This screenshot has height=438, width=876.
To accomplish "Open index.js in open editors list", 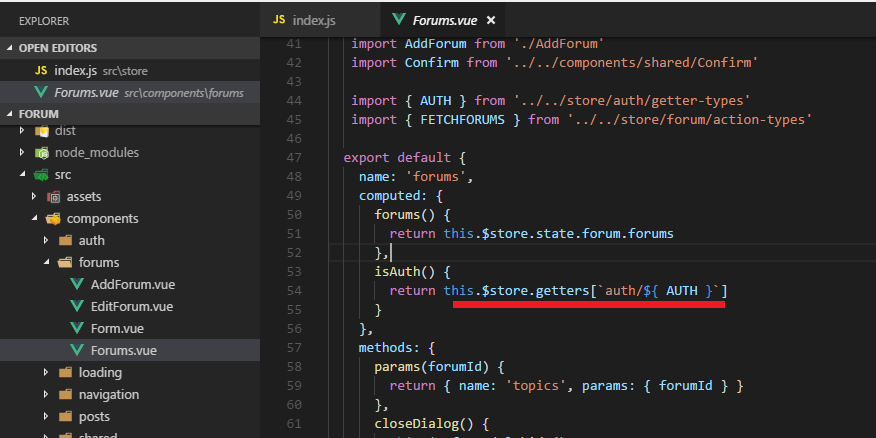I will pos(130,71).
